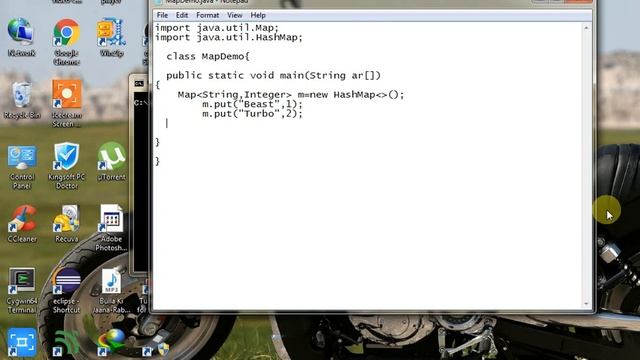Place cursor on the 'import java.util.Map;' line
Screen dimensions: 640x360
click(x=217, y=28)
